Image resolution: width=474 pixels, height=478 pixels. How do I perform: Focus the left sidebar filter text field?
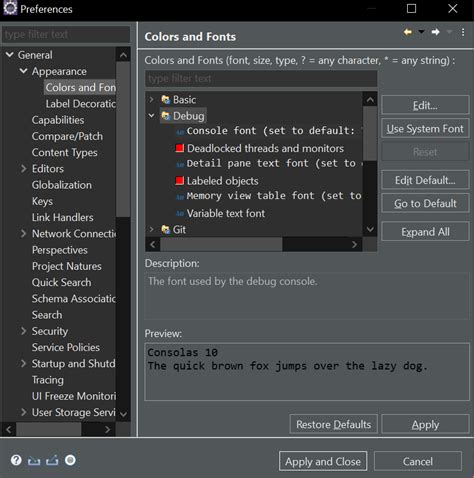coord(66,34)
